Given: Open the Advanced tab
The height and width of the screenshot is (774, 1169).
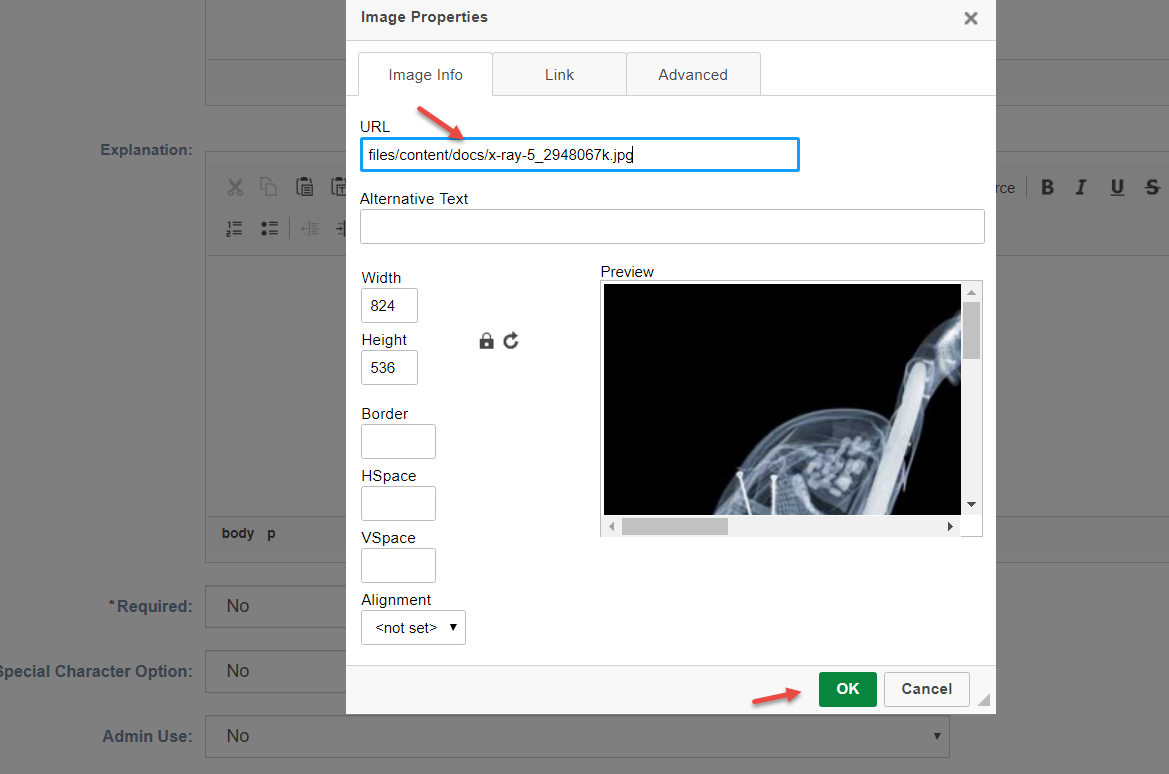Looking at the screenshot, I should click(693, 75).
